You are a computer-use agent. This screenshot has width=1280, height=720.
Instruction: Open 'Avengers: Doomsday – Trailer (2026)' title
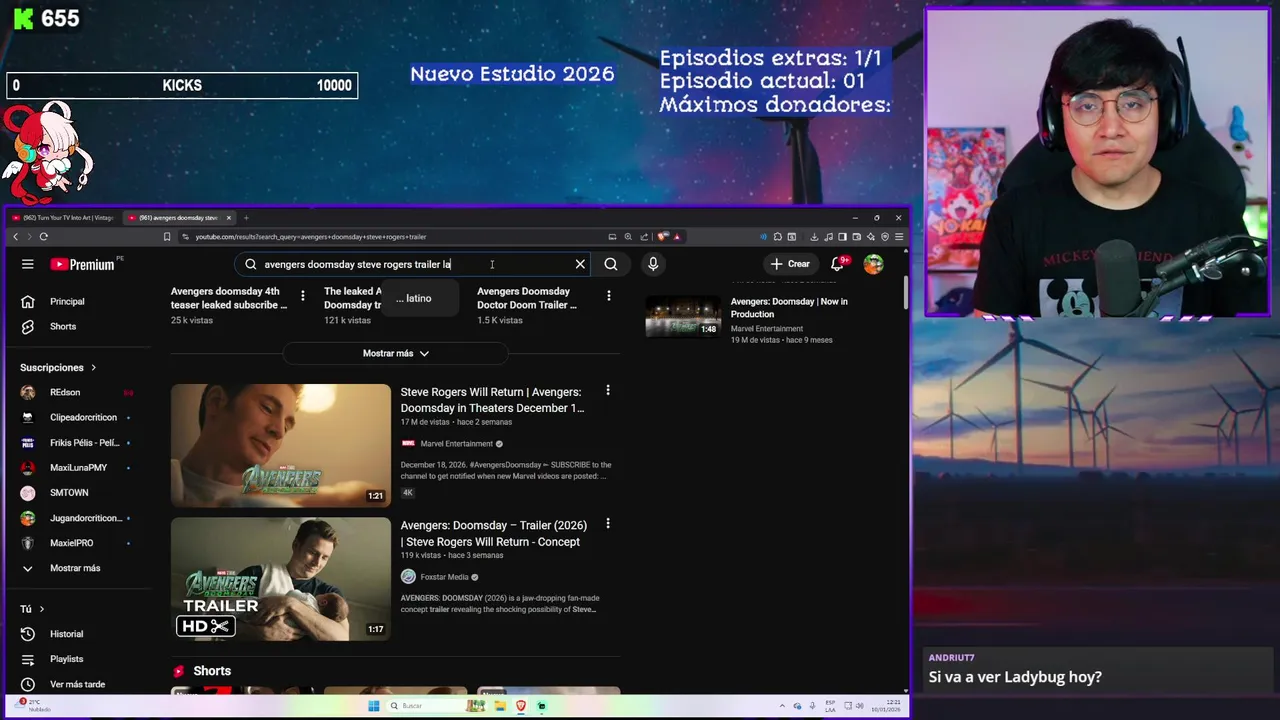493,533
